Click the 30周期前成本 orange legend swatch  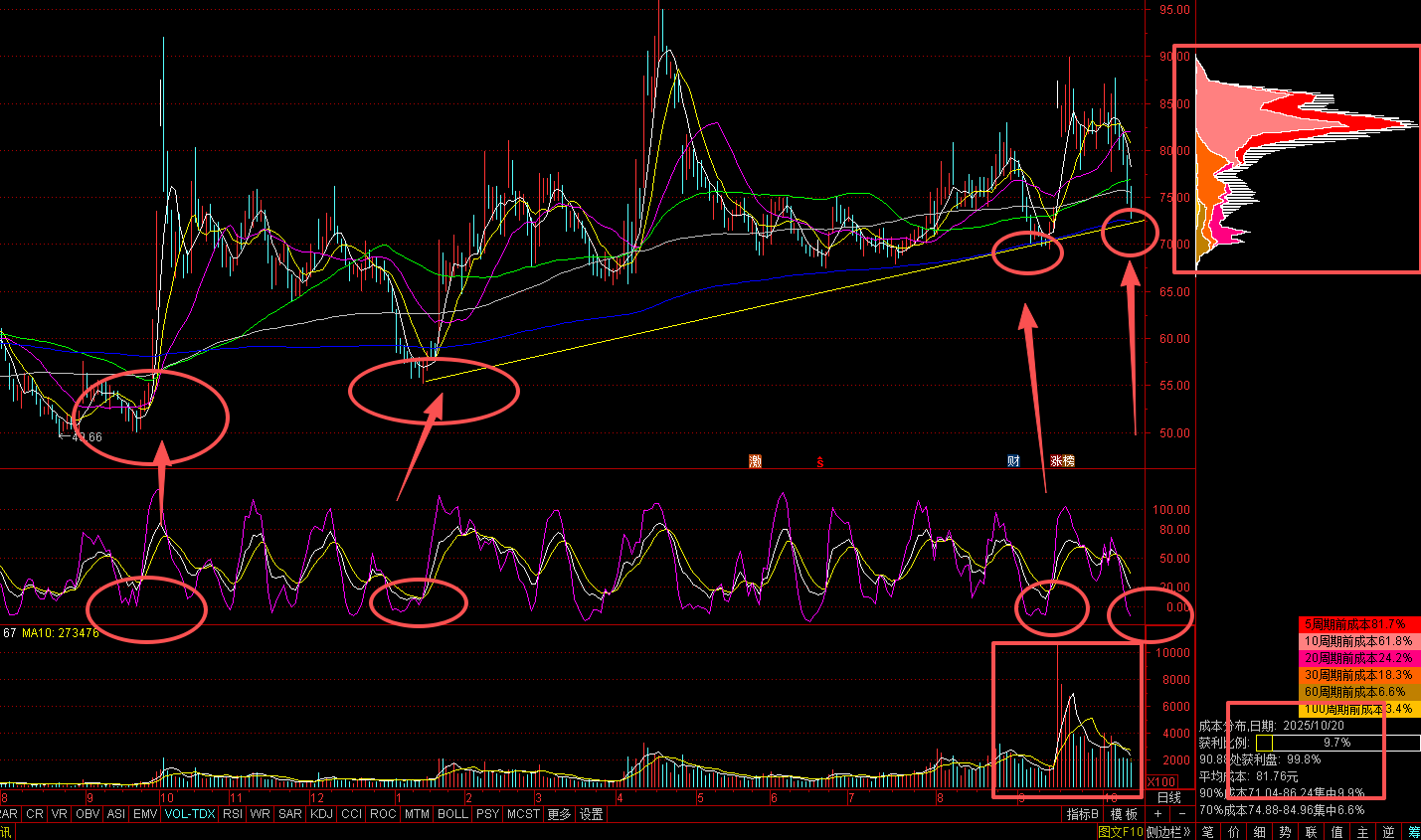click(1358, 675)
